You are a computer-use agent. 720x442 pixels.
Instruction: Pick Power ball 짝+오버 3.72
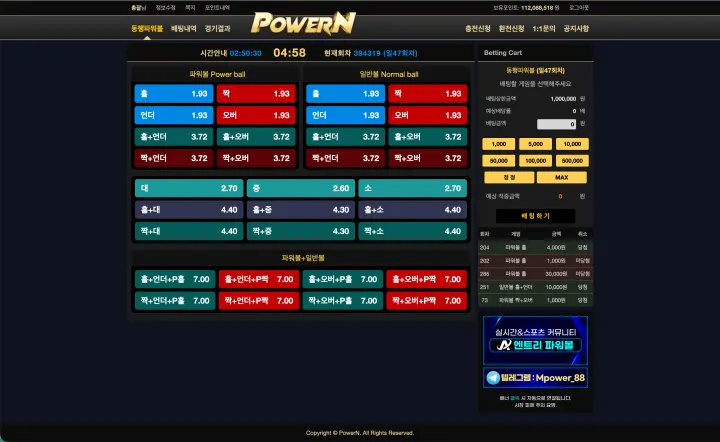[x=256, y=158]
